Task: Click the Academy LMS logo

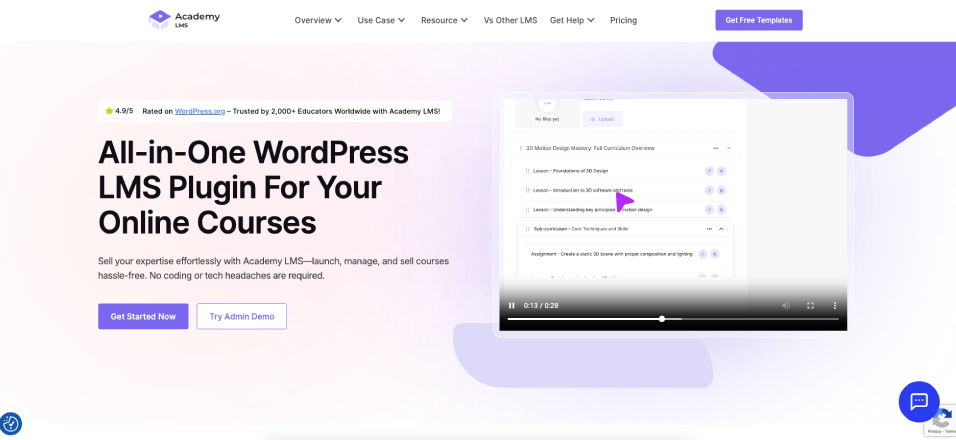Action: 184,20
